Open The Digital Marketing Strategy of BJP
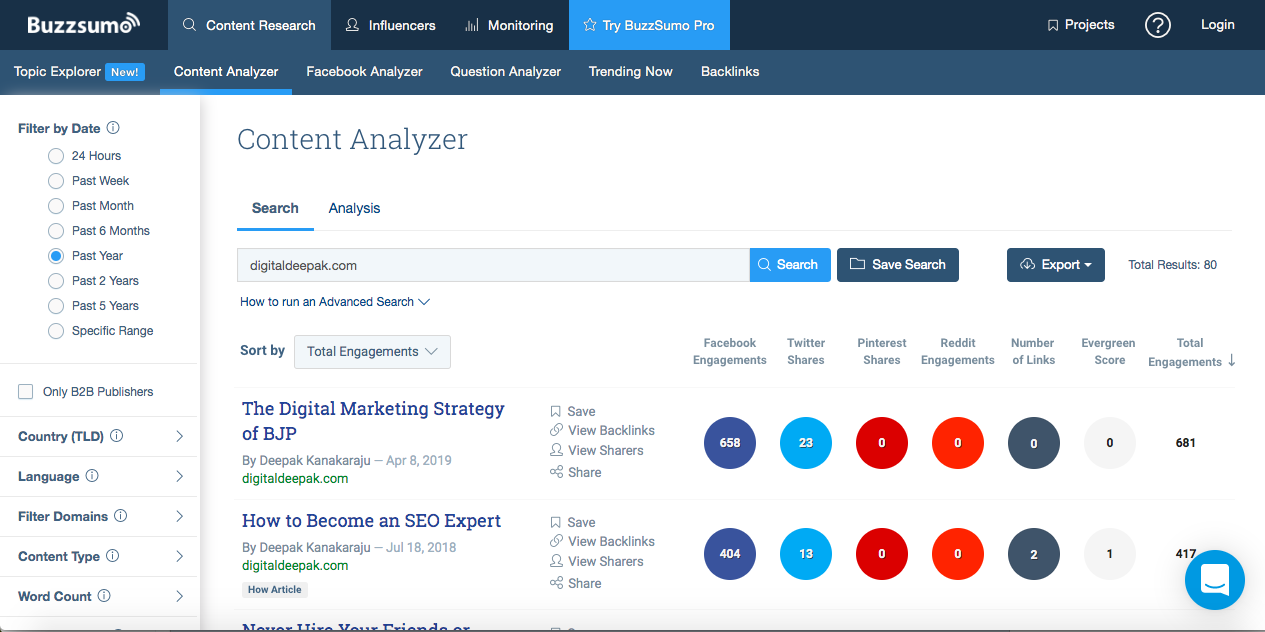Image resolution: width=1265 pixels, height=632 pixels. tap(373, 421)
